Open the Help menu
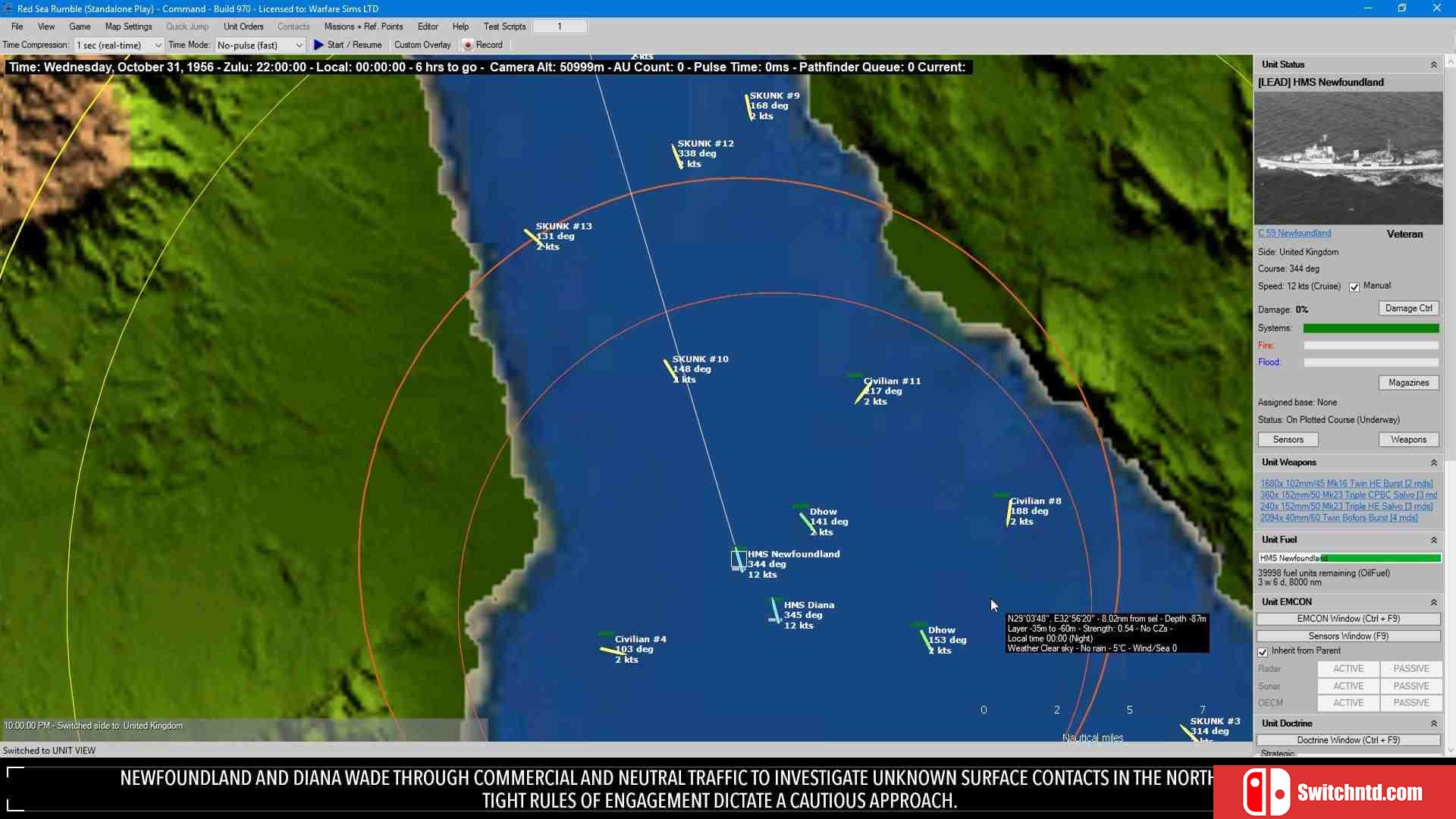The height and width of the screenshot is (819, 1456). coord(460,27)
